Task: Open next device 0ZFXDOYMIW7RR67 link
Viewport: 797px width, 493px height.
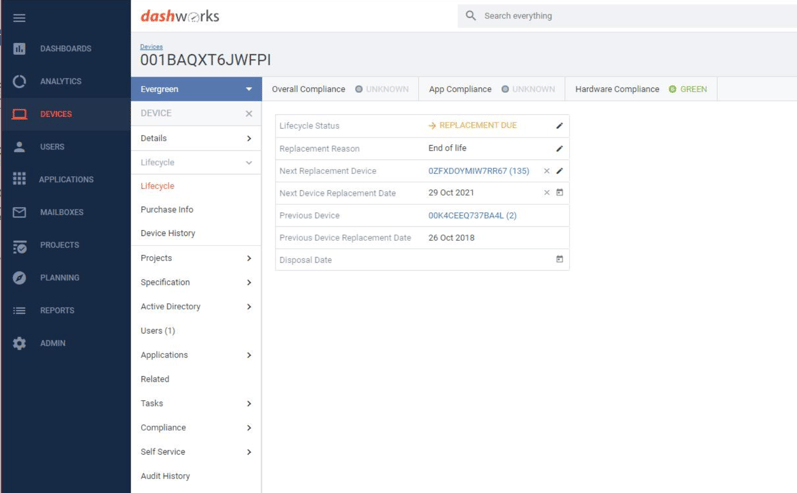Action: 478,171
